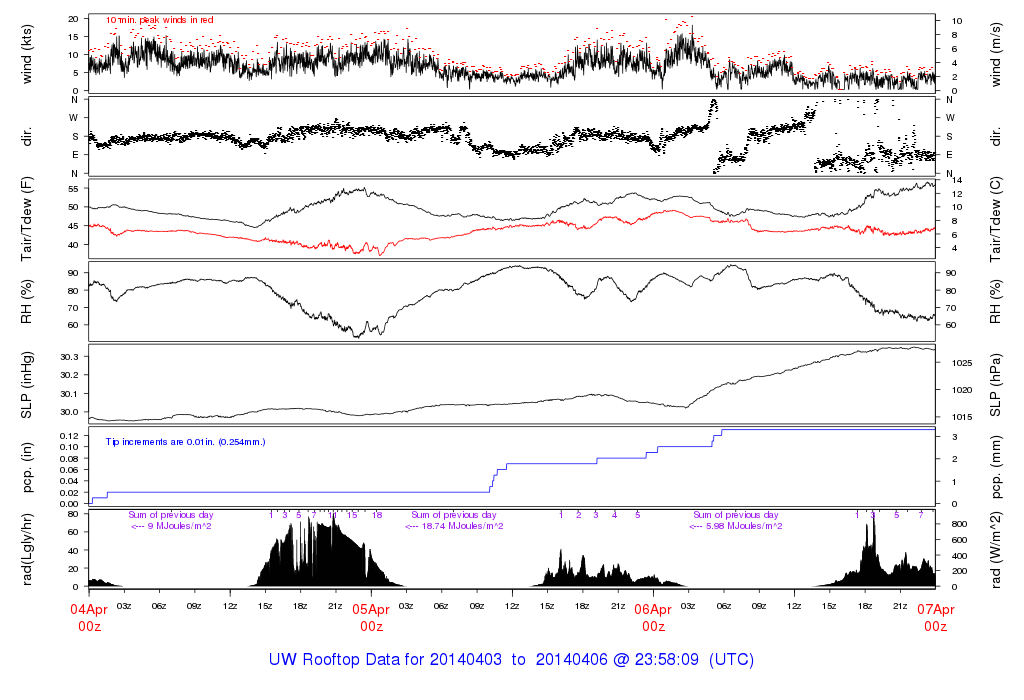
Task: Click the 'RH (%)' label on left side
Action: (x=26, y=302)
